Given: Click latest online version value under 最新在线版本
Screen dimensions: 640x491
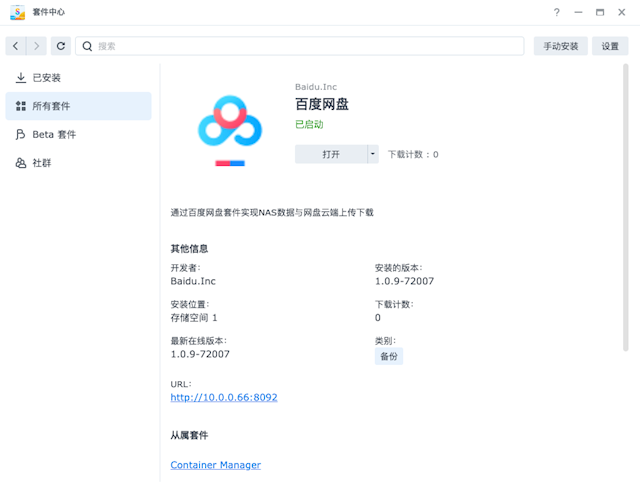Looking at the screenshot, I should pyautogui.click(x=200, y=354).
